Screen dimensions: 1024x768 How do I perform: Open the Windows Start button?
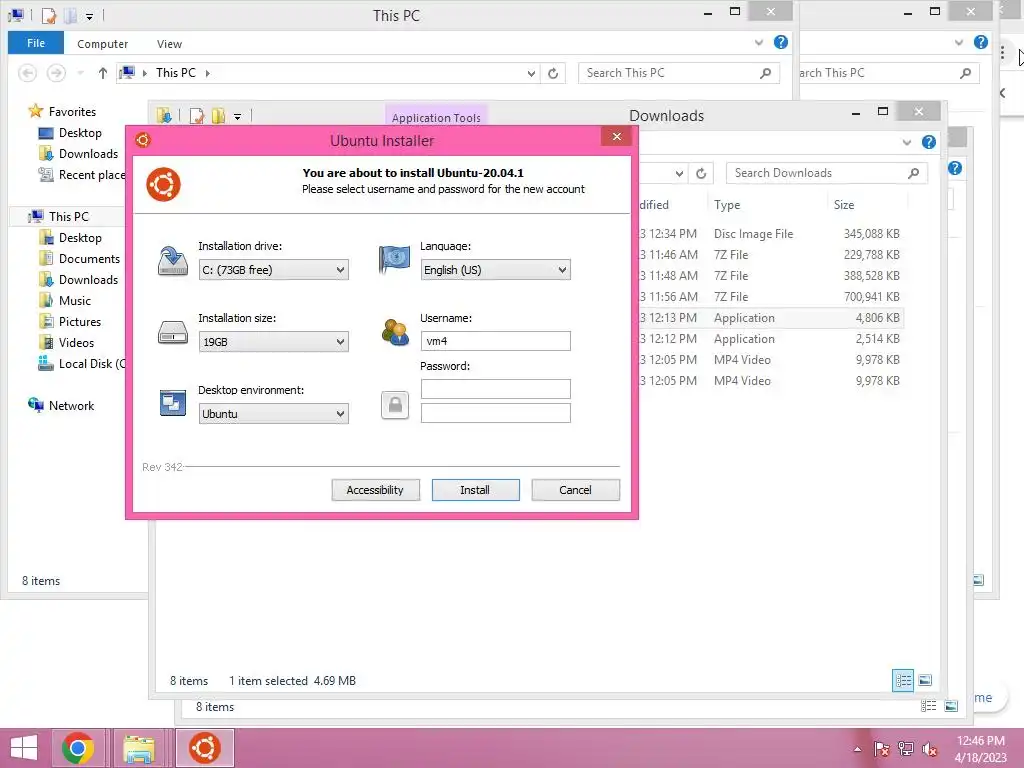(24, 748)
